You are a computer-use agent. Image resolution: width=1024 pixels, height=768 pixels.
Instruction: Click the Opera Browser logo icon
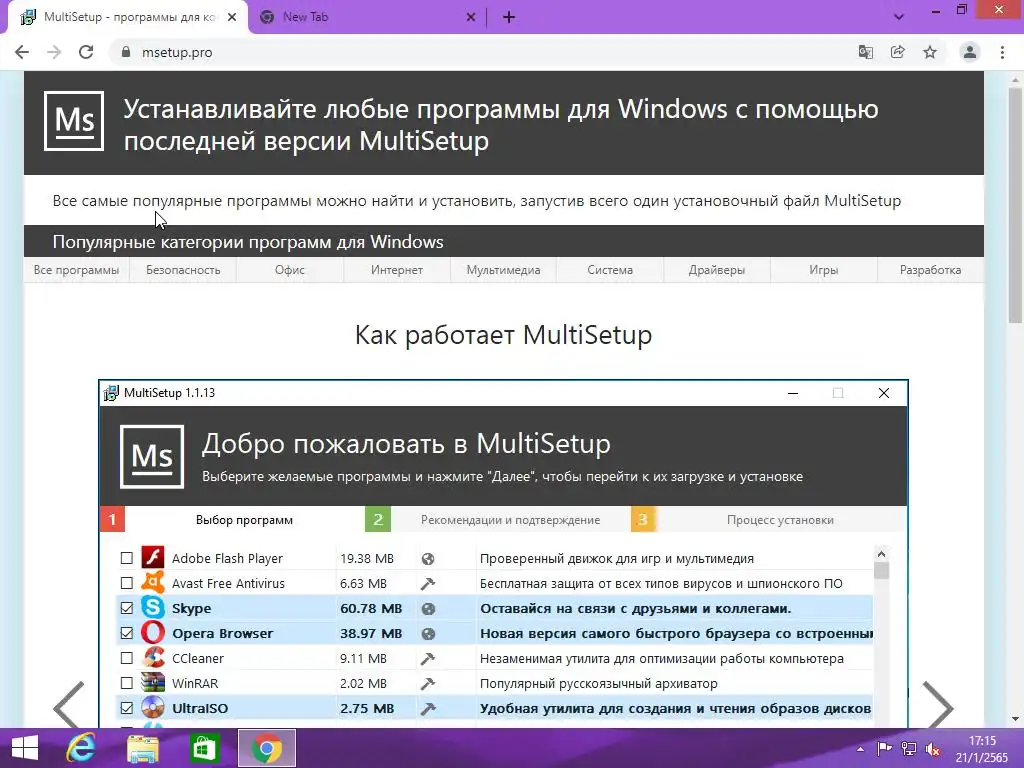point(153,633)
